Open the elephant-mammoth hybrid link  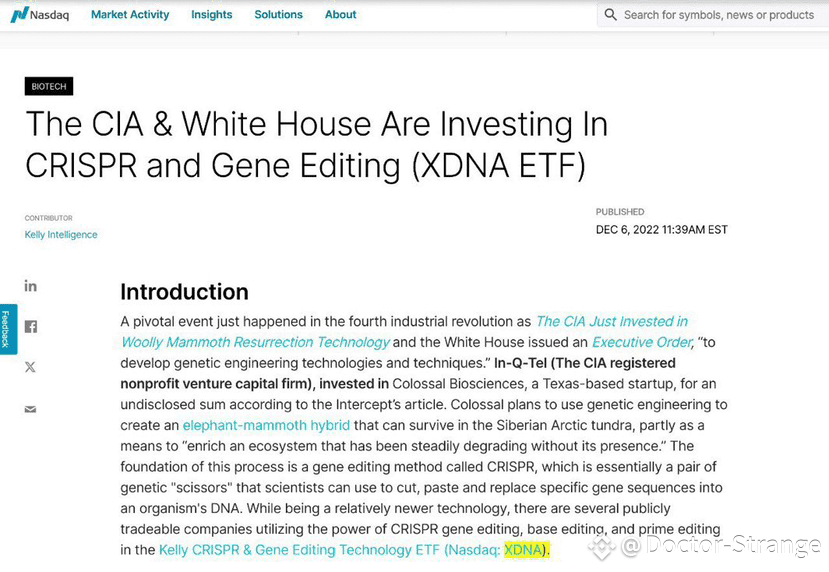pyautogui.click(x=266, y=425)
